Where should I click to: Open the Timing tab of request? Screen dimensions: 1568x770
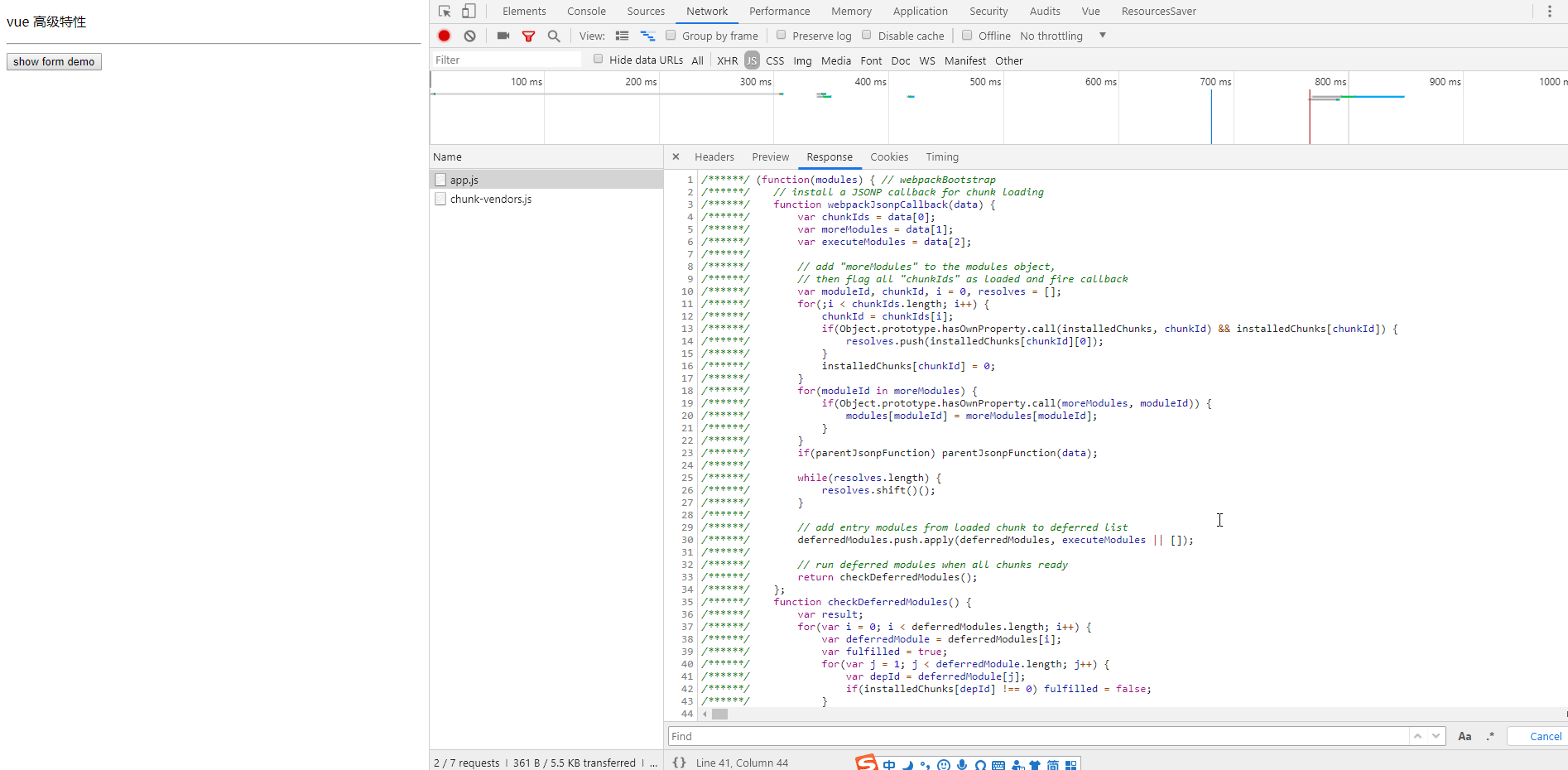(942, 157)
